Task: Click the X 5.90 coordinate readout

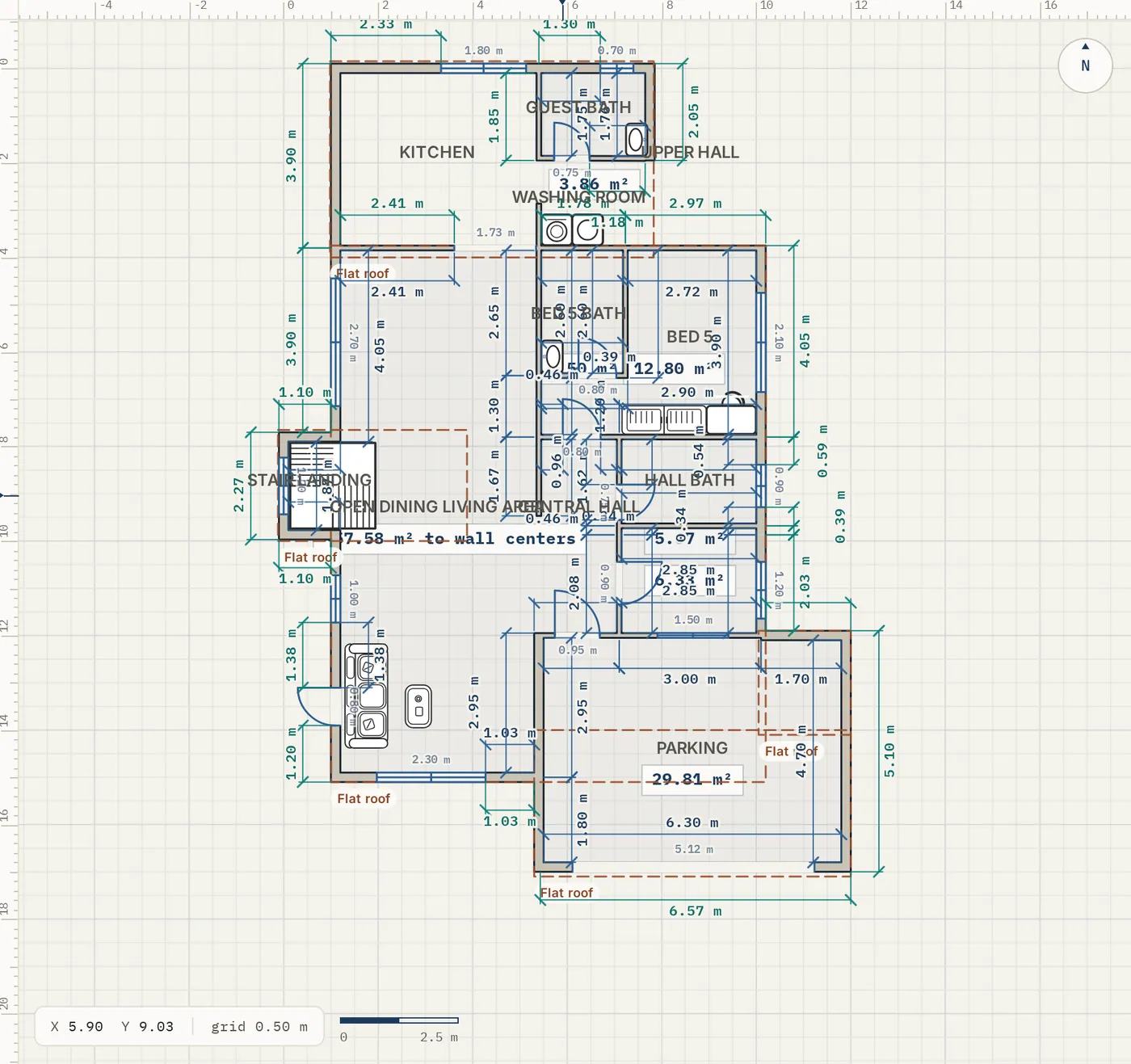Action: click(x=77, y=1026)
